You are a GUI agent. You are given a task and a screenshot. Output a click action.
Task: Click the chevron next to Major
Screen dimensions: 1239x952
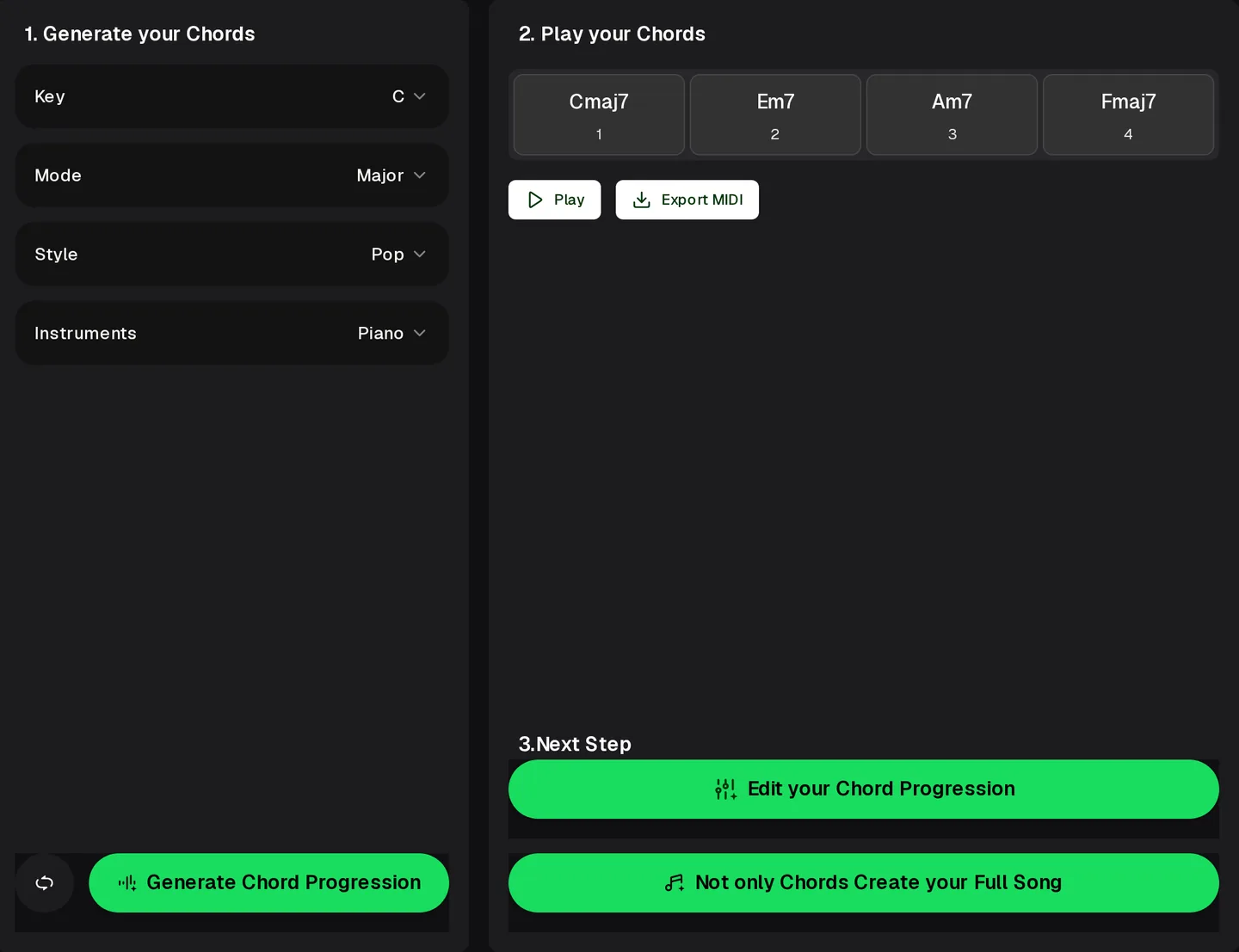pos(420,175)
